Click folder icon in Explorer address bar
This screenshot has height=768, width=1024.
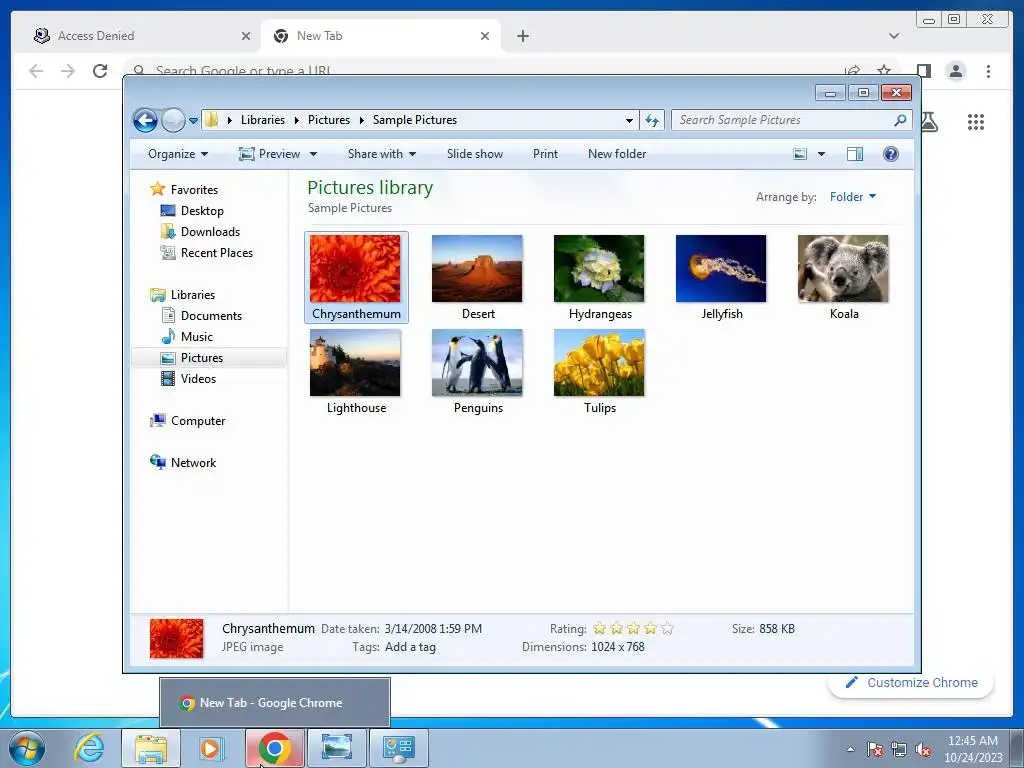pos(212,120)
